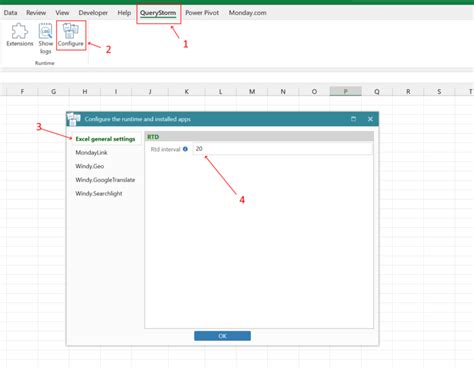Select column R header
474x369 pixels.
coord(408,91)
